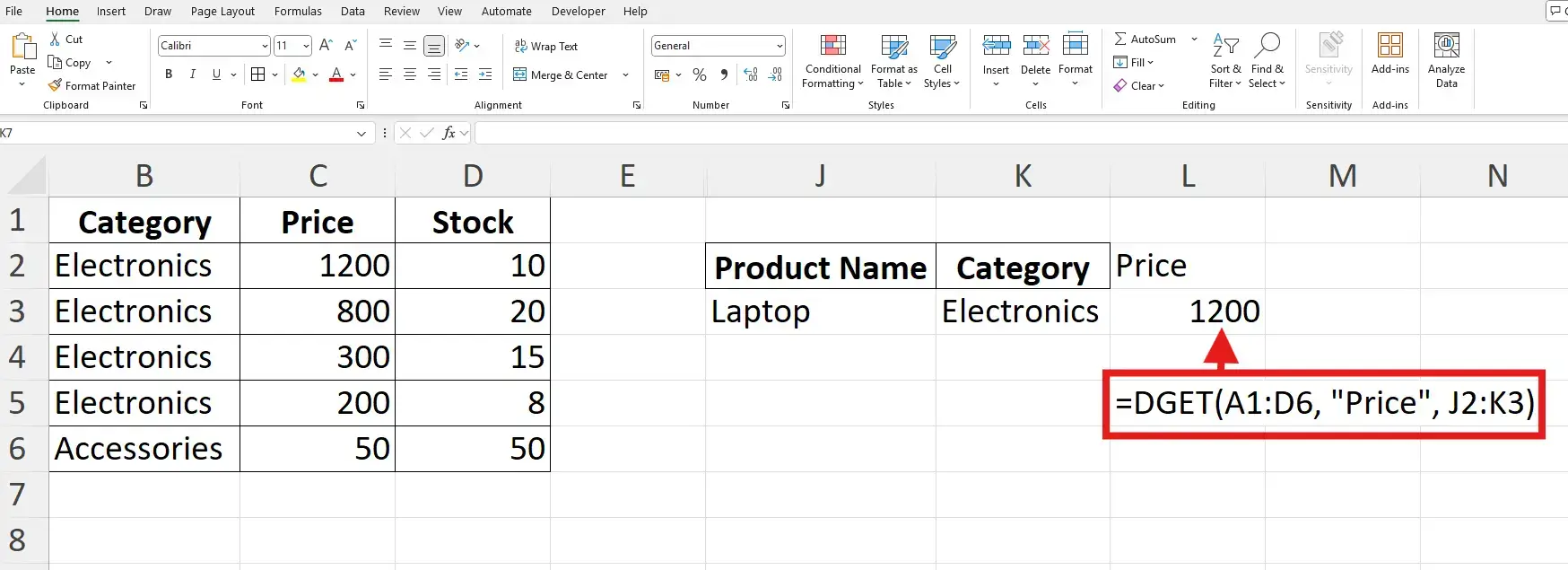
Task: Apply Percent Style format
Action: 700,75
